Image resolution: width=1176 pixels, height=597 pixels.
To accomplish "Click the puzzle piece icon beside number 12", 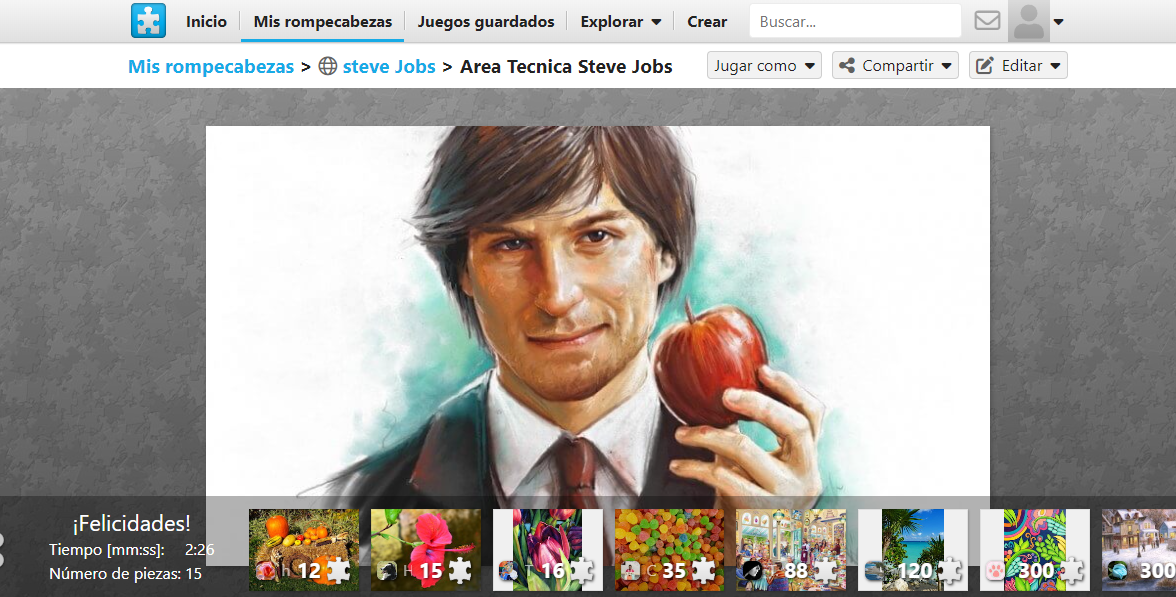I will click(x=338, y=571).
